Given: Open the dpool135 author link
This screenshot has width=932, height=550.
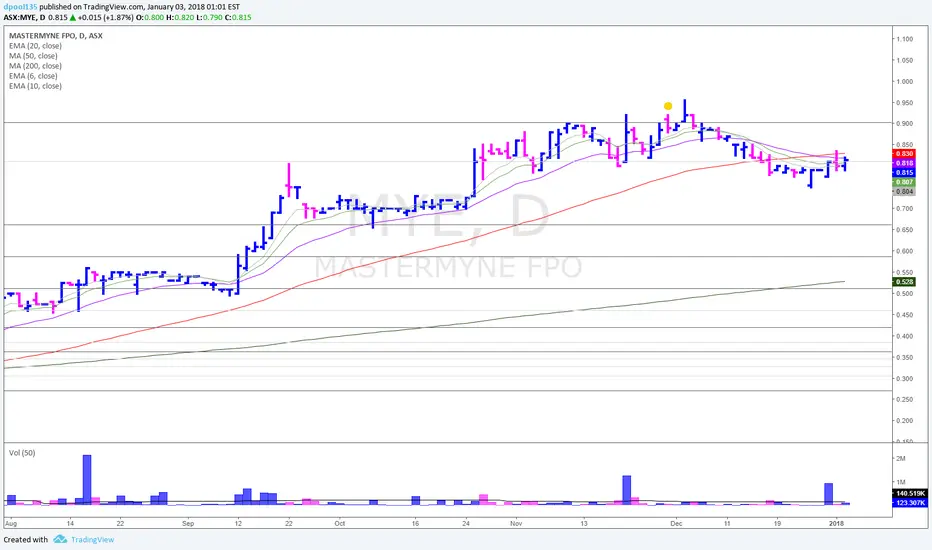Looking at the screenshot, I should coord(20,7).
